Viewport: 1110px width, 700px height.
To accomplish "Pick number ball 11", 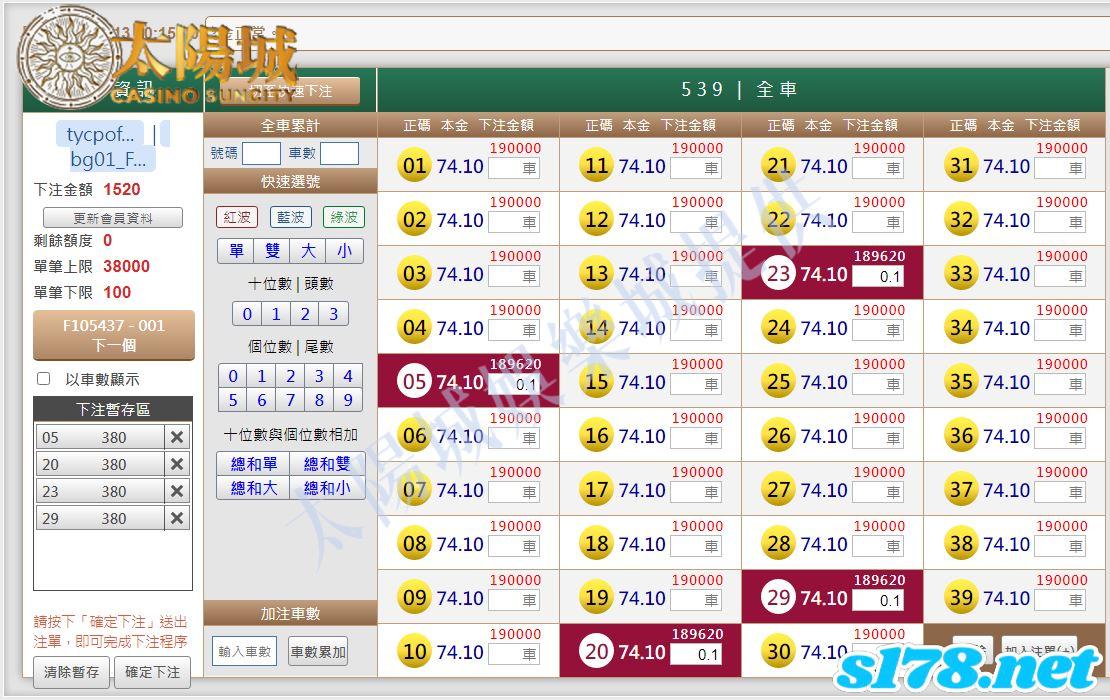I will pos(596,166).
